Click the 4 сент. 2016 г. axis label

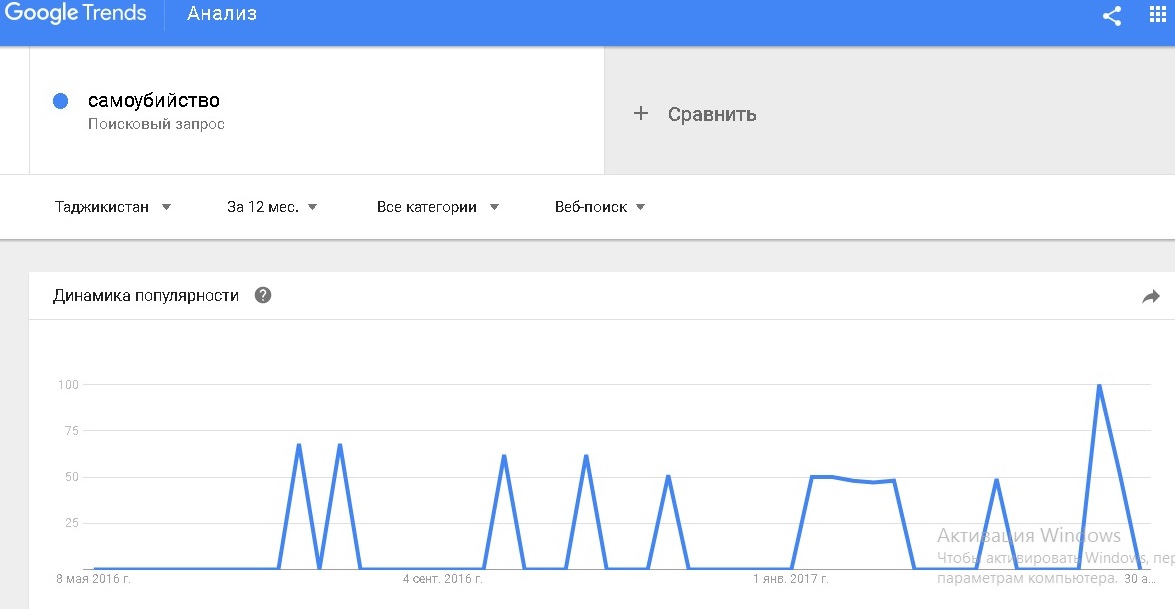(443, 578)
